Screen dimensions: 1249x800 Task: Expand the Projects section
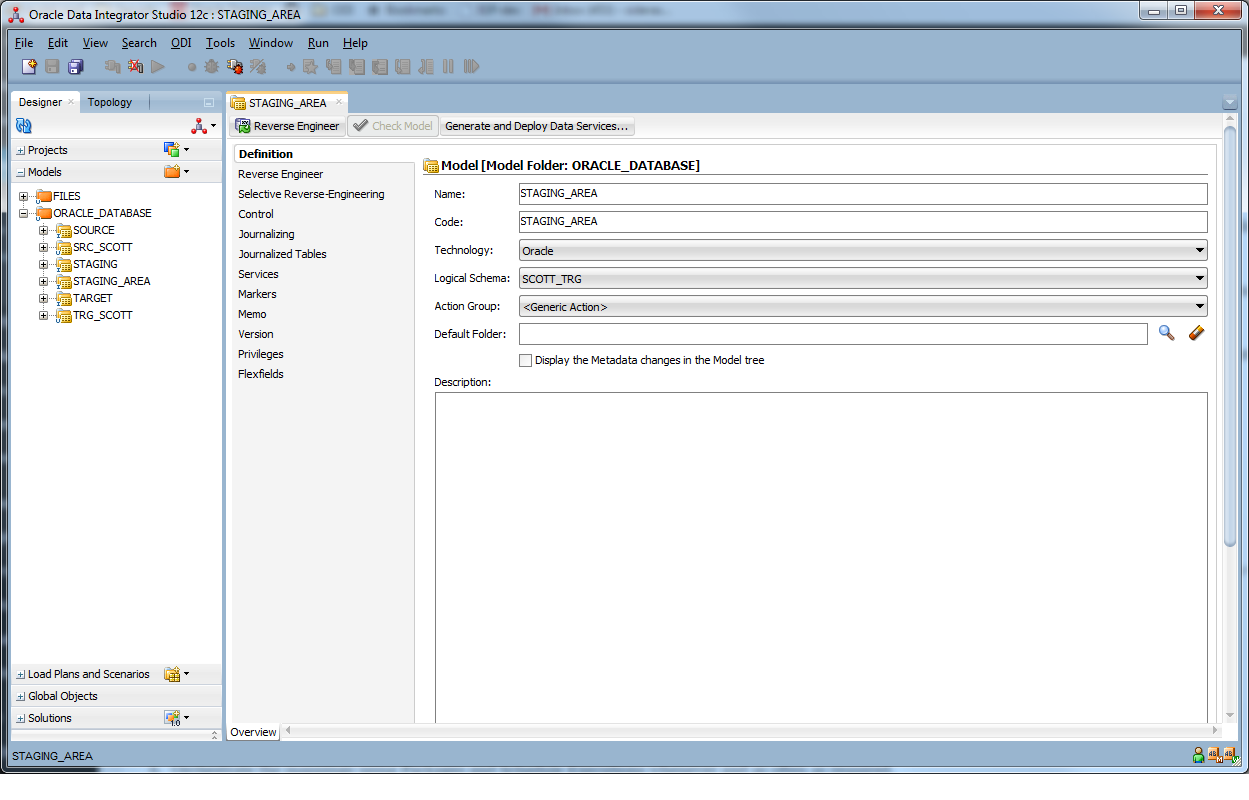point(21,150)
